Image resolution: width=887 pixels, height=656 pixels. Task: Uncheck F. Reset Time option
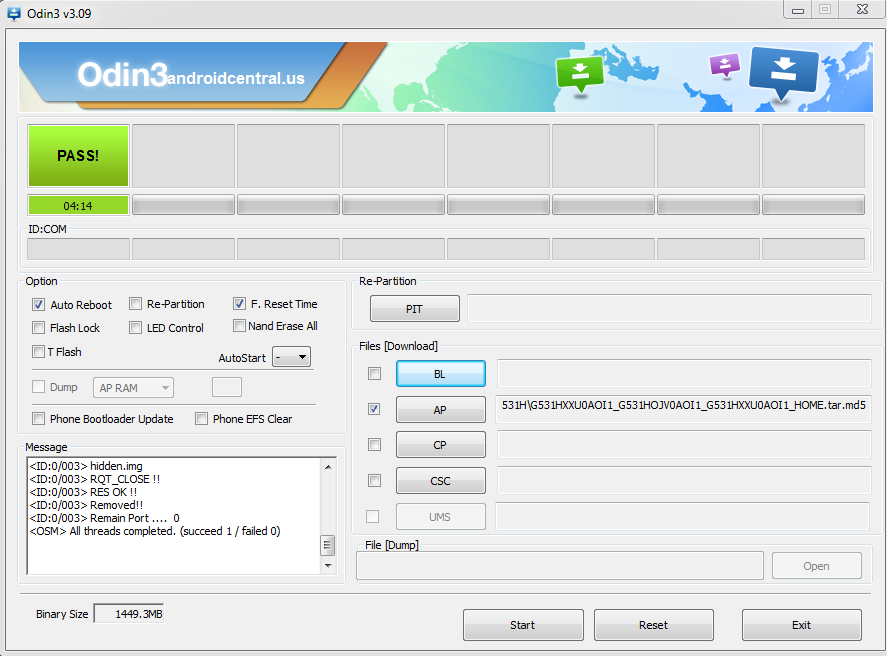(239, 304)
